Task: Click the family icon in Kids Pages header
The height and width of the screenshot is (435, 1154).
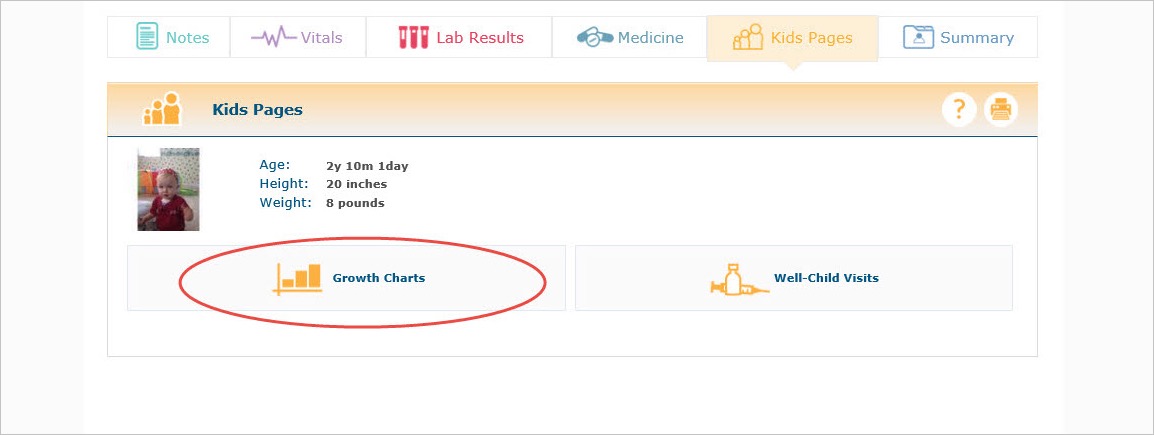Action: pos(162,109)
